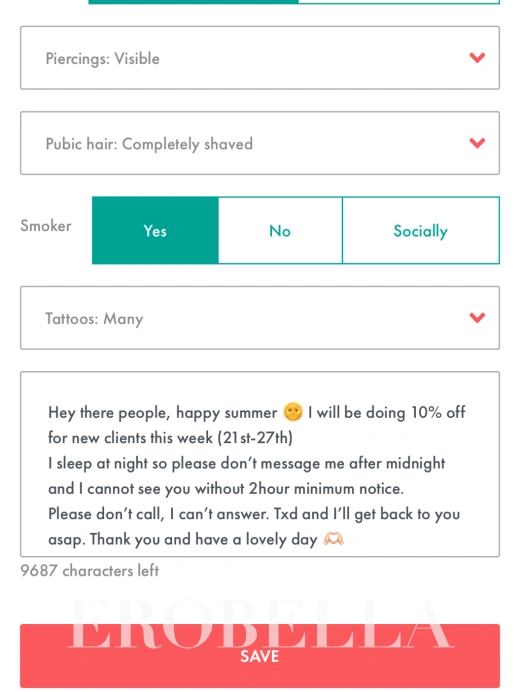Click the red chevron in Piercings field

(477, 58)
